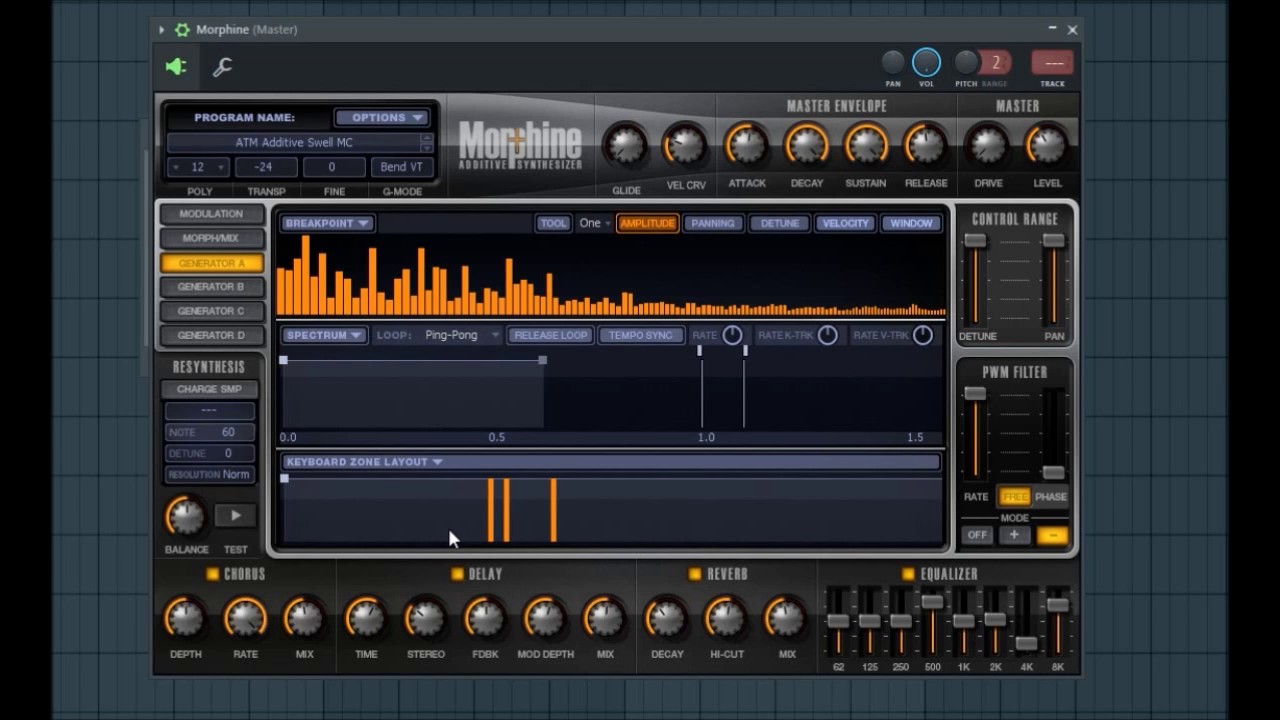Click the Master Drive knob

[x=988, y=145]
